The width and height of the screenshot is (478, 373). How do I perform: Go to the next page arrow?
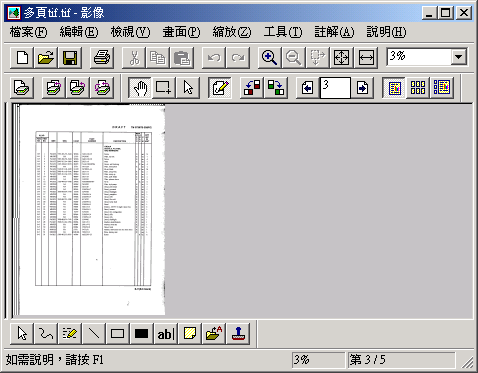(x=362, y=88)
